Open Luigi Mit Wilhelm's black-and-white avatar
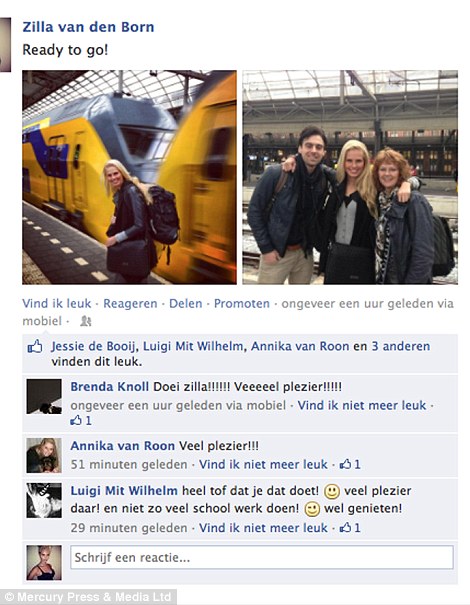The width and height of the screenshot is (470, 605). coord(44,500)
